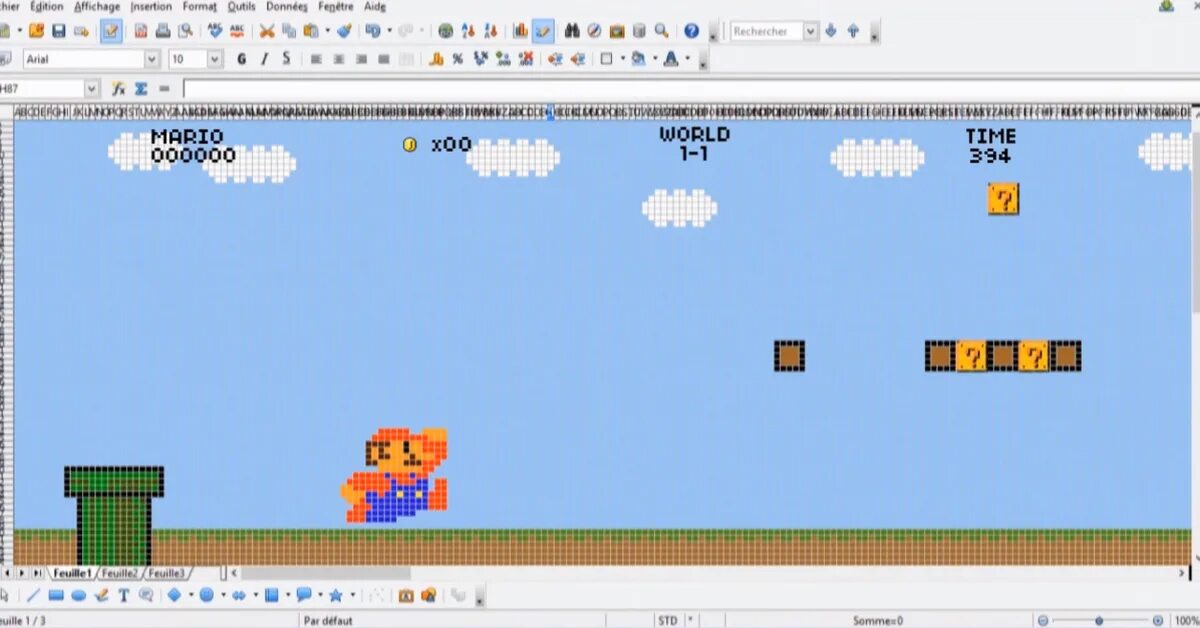The height and width of the screenshot is (628, 1200).
Task: Open Help question mark icon
Action: [691, 31]
